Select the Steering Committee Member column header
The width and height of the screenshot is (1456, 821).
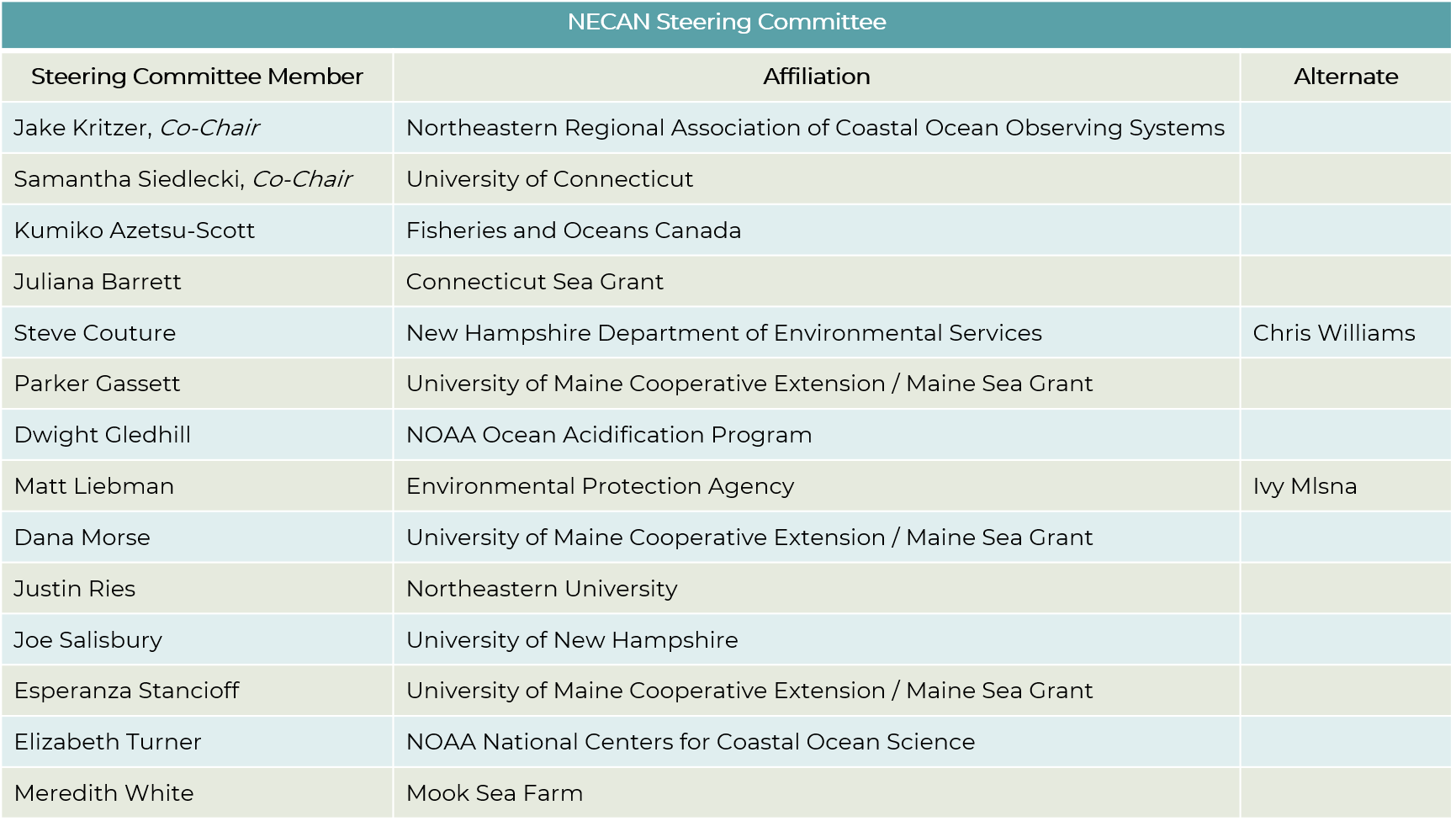tap(197, 77)
